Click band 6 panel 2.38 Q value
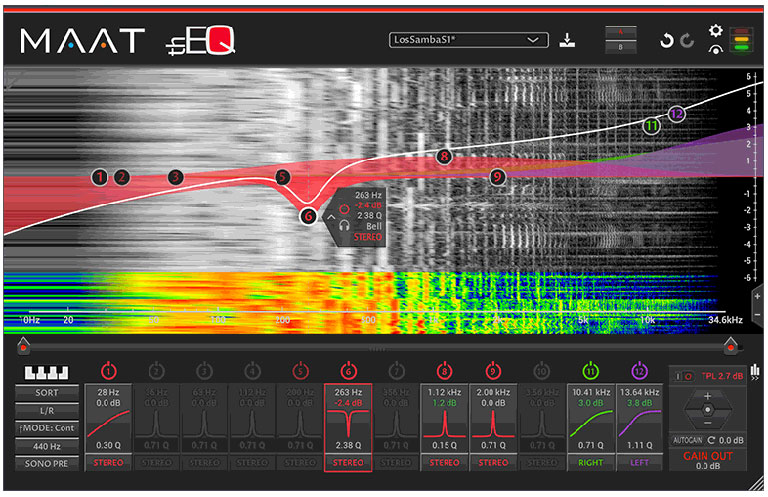The image size is (768, 497). coord(348,445)
